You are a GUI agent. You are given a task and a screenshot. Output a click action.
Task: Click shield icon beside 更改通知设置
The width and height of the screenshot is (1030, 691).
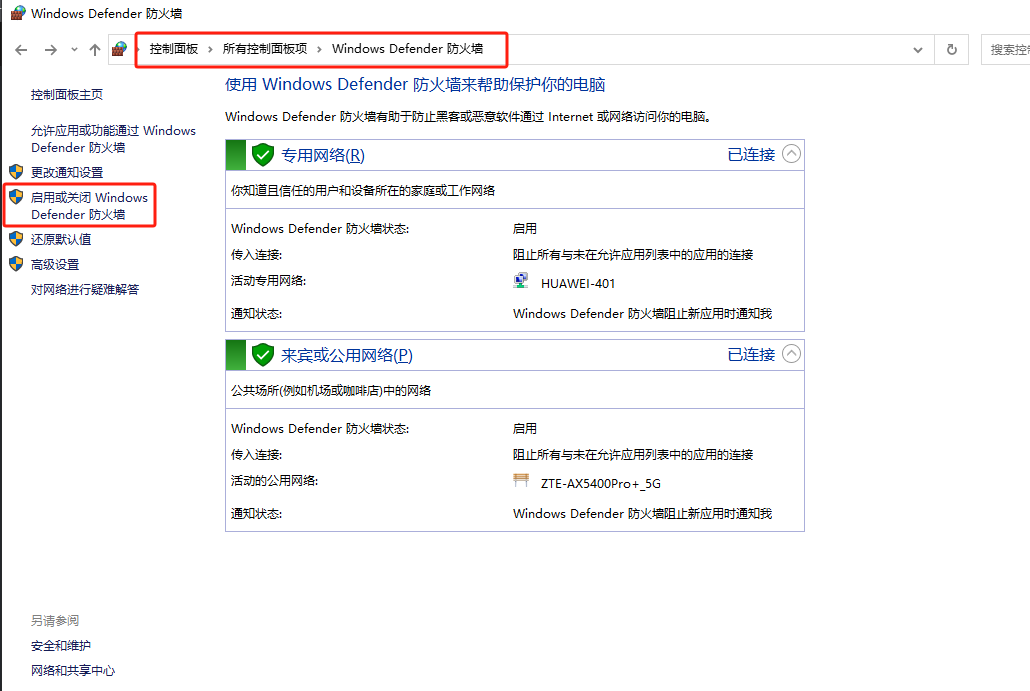pyautogui.click(x=16, y=172)
